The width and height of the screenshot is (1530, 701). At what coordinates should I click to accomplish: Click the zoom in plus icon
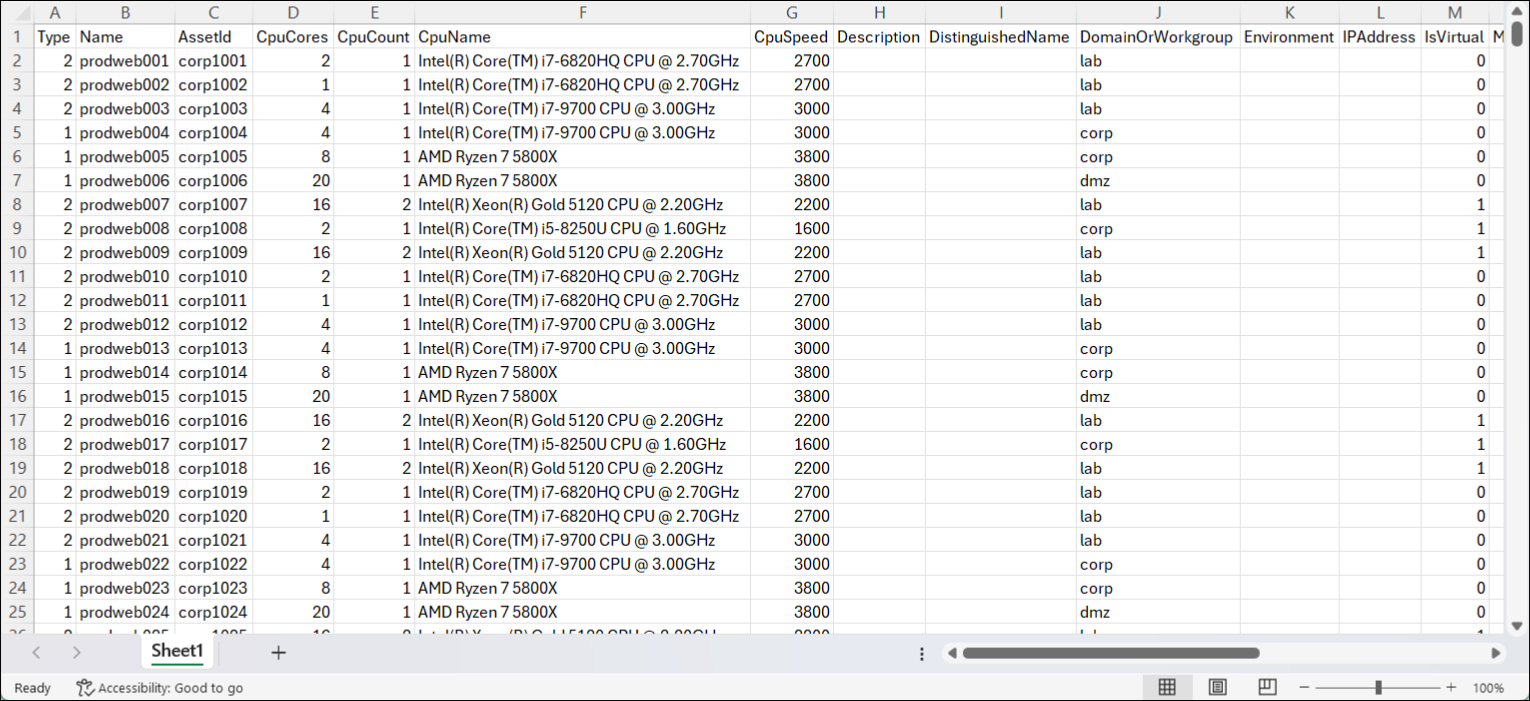(x=1451, y=688)
